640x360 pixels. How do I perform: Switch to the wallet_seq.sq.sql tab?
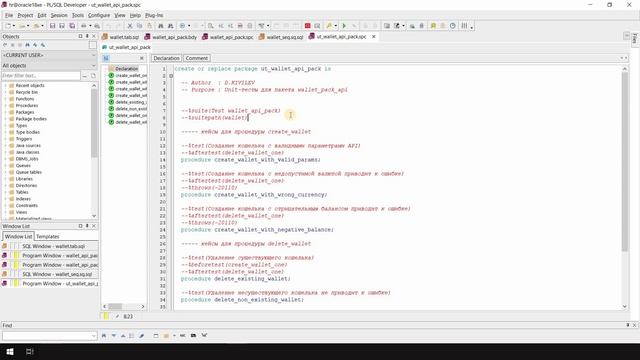[x=281, y=37]
